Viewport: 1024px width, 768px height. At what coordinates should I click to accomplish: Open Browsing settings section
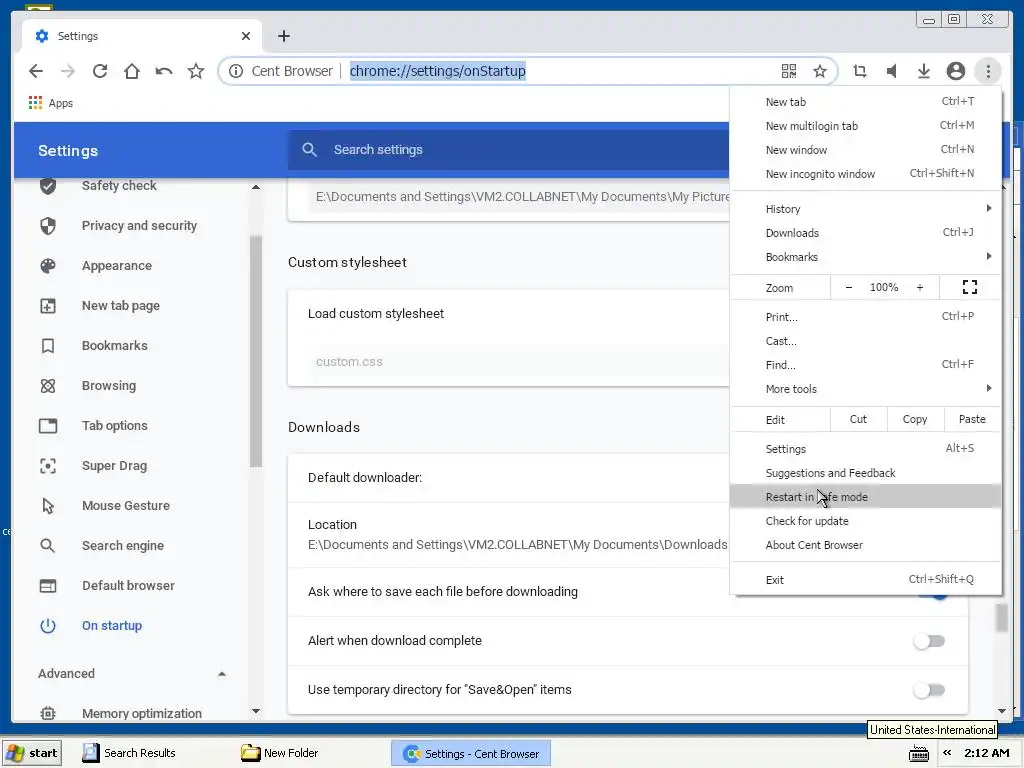(x=108, y=386)
